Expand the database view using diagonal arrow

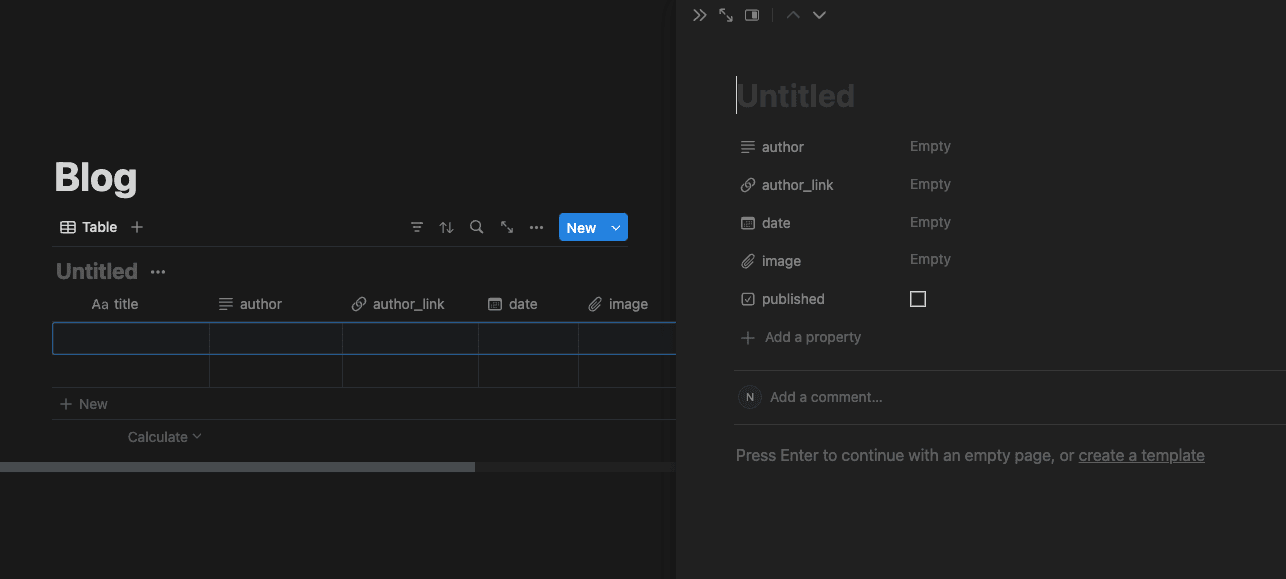click(506, 227)
